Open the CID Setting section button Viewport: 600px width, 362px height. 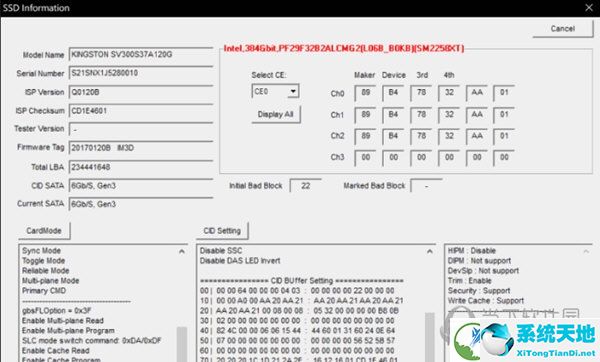pyautogui.click(x=222, y=231)
